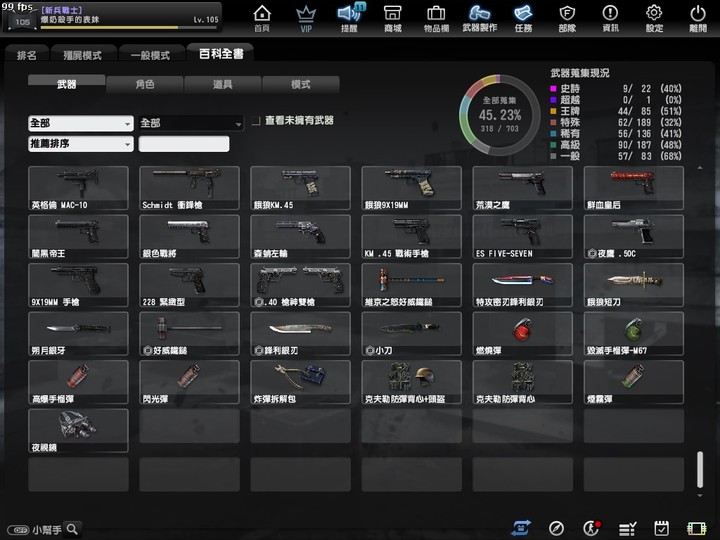The image size is (720, 540).
Task: Toggle the 小幫手 OFF switch
Action: (x=18, y=530)
